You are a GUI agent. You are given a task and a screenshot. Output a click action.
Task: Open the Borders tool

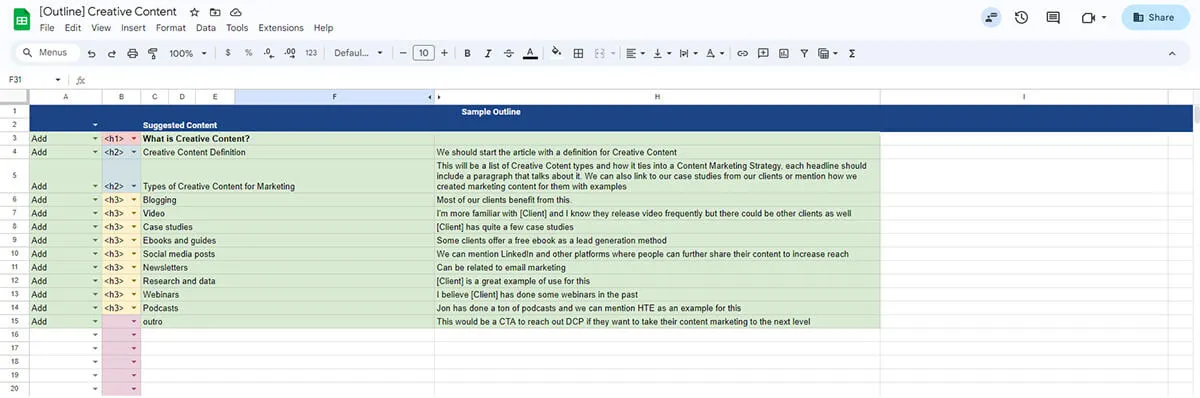click(578, 53)
